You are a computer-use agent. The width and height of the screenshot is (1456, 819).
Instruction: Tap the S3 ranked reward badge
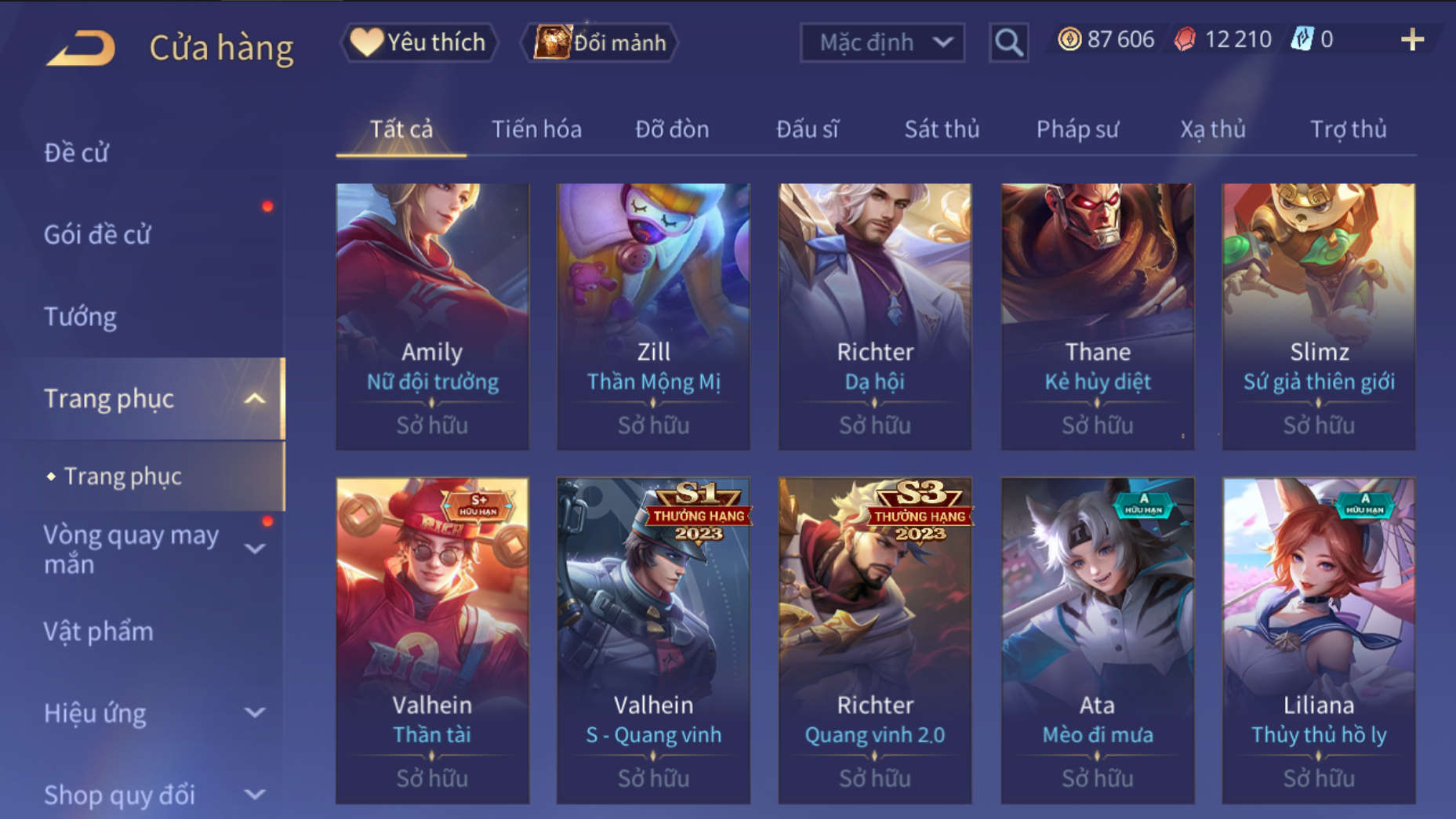(x=920, y=513)
